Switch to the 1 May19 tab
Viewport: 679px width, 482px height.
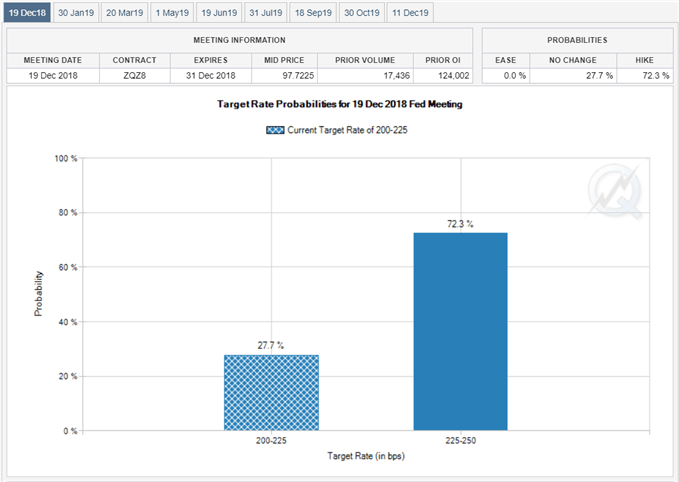172,13
